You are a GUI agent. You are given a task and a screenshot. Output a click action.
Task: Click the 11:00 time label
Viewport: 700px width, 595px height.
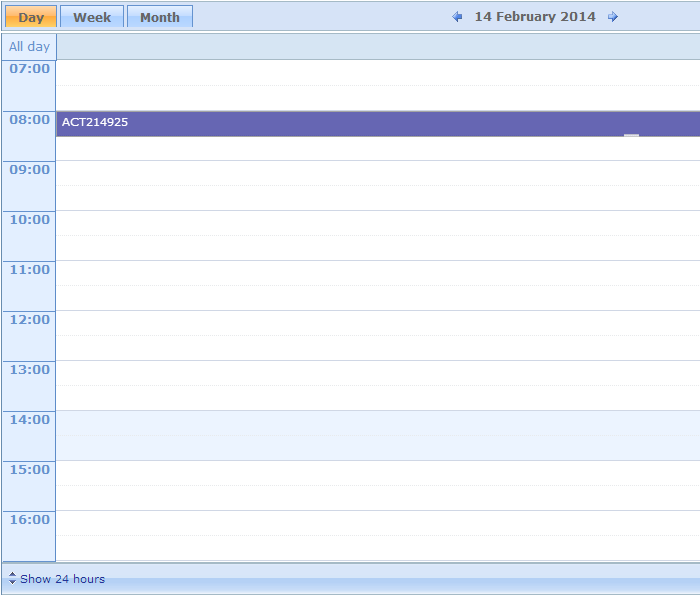tap(29, 270)
